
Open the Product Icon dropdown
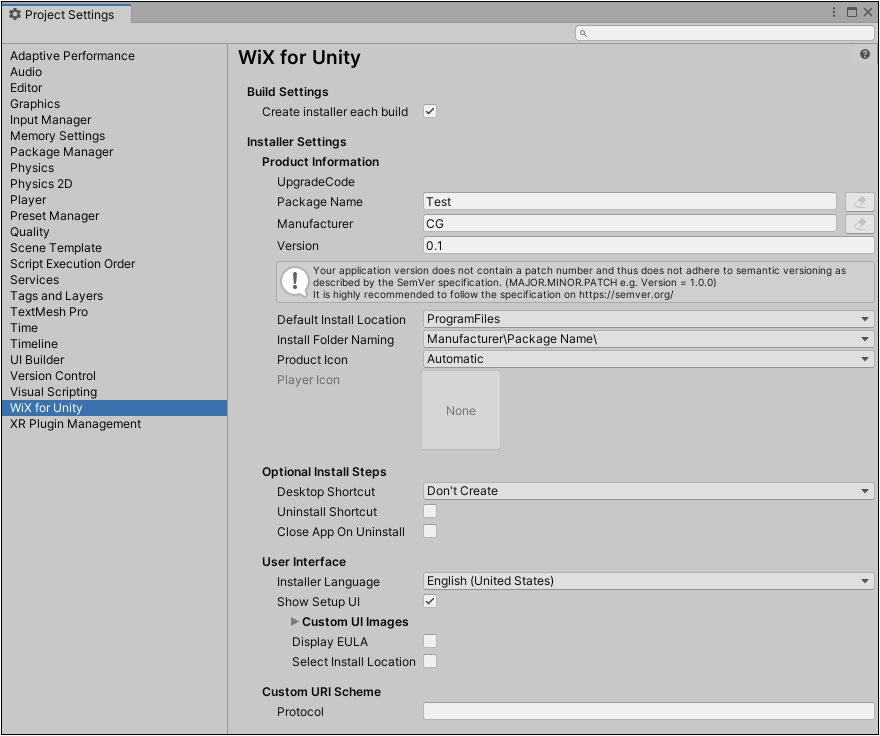(x=648, y=359)
